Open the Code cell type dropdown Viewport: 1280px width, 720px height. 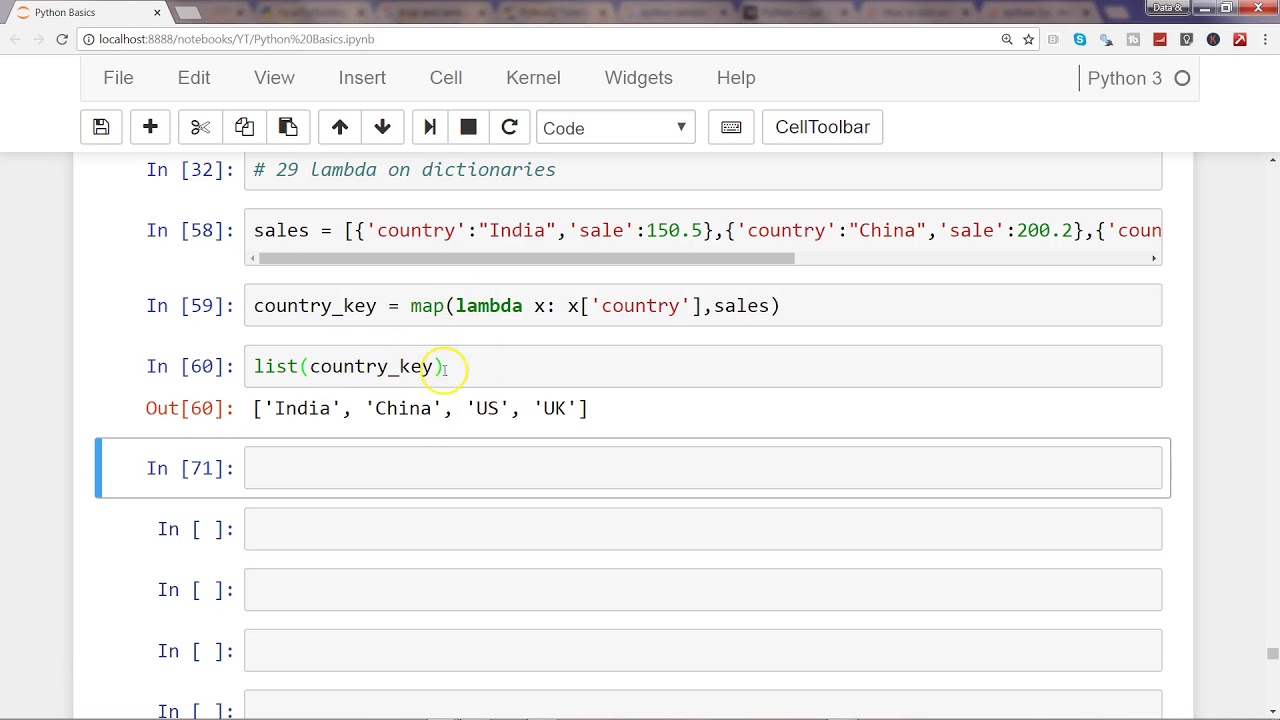coord(615,128)
